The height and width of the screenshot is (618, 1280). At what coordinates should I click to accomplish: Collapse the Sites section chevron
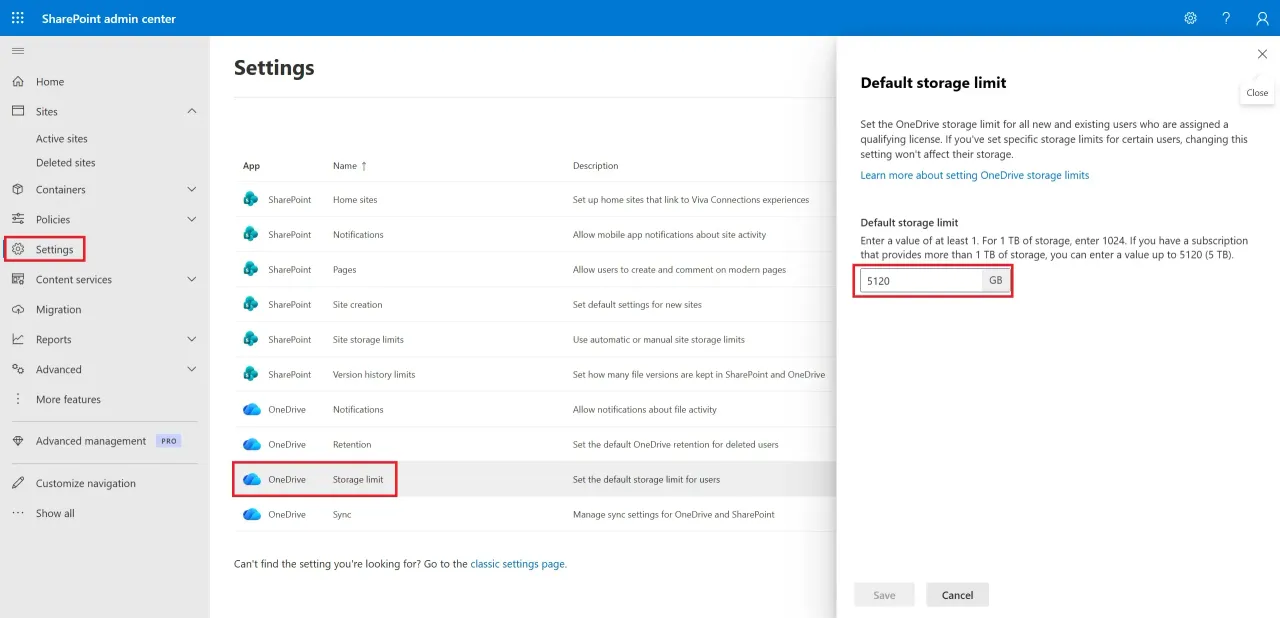(x=192, y=112)
